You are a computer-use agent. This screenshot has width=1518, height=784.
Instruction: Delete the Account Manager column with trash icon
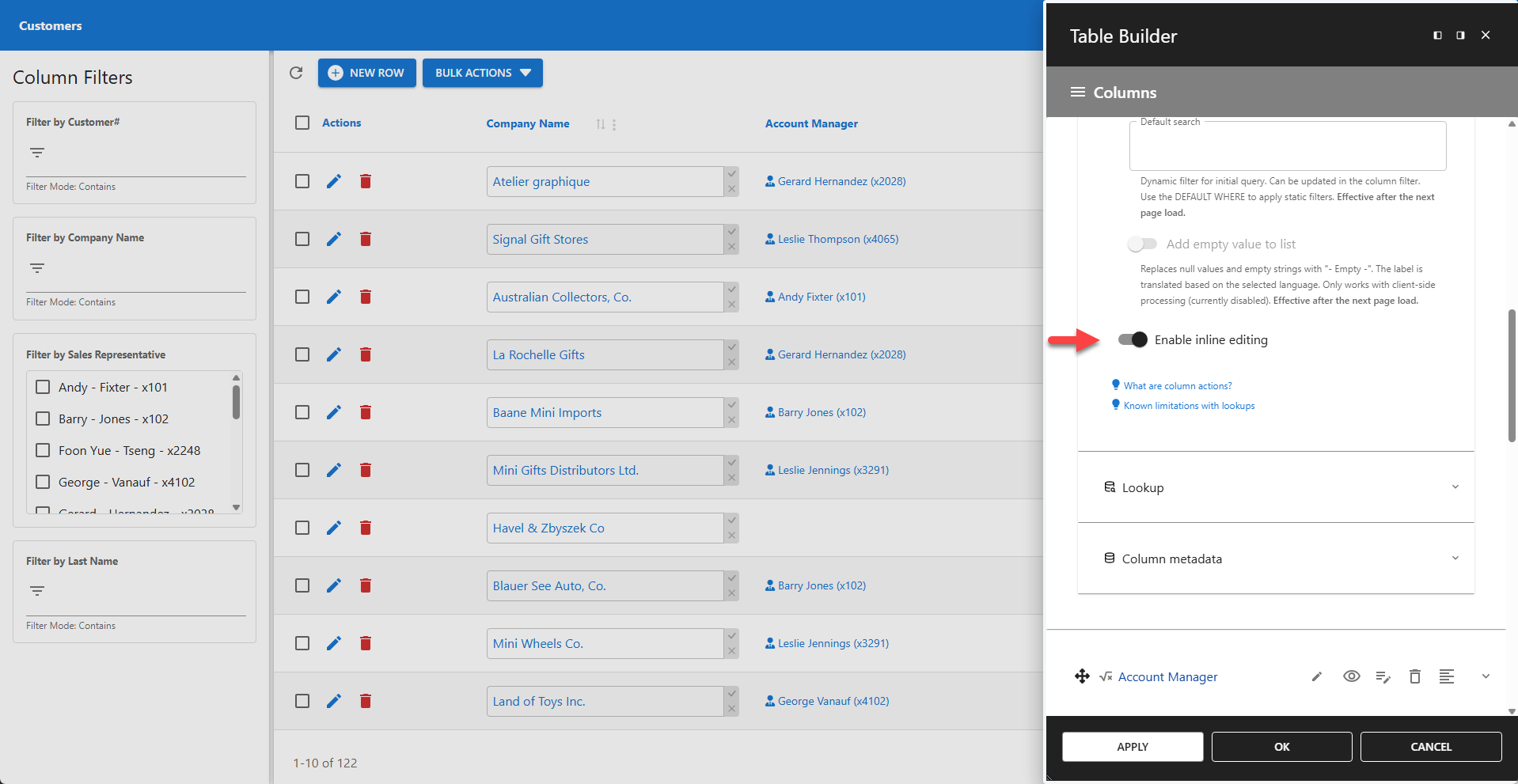1415,676
